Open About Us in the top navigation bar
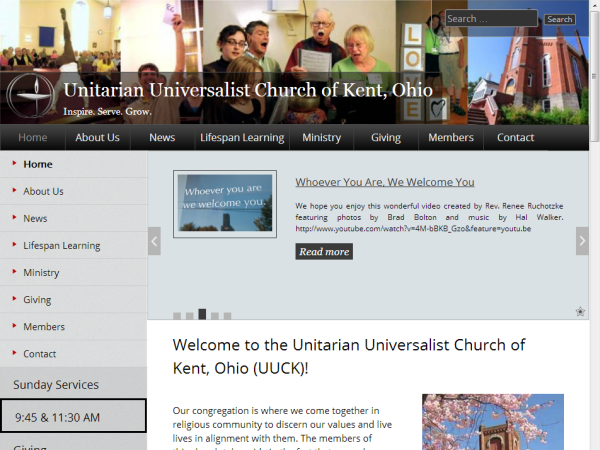Viewport: 600px width, 450px height. (97, 137)
